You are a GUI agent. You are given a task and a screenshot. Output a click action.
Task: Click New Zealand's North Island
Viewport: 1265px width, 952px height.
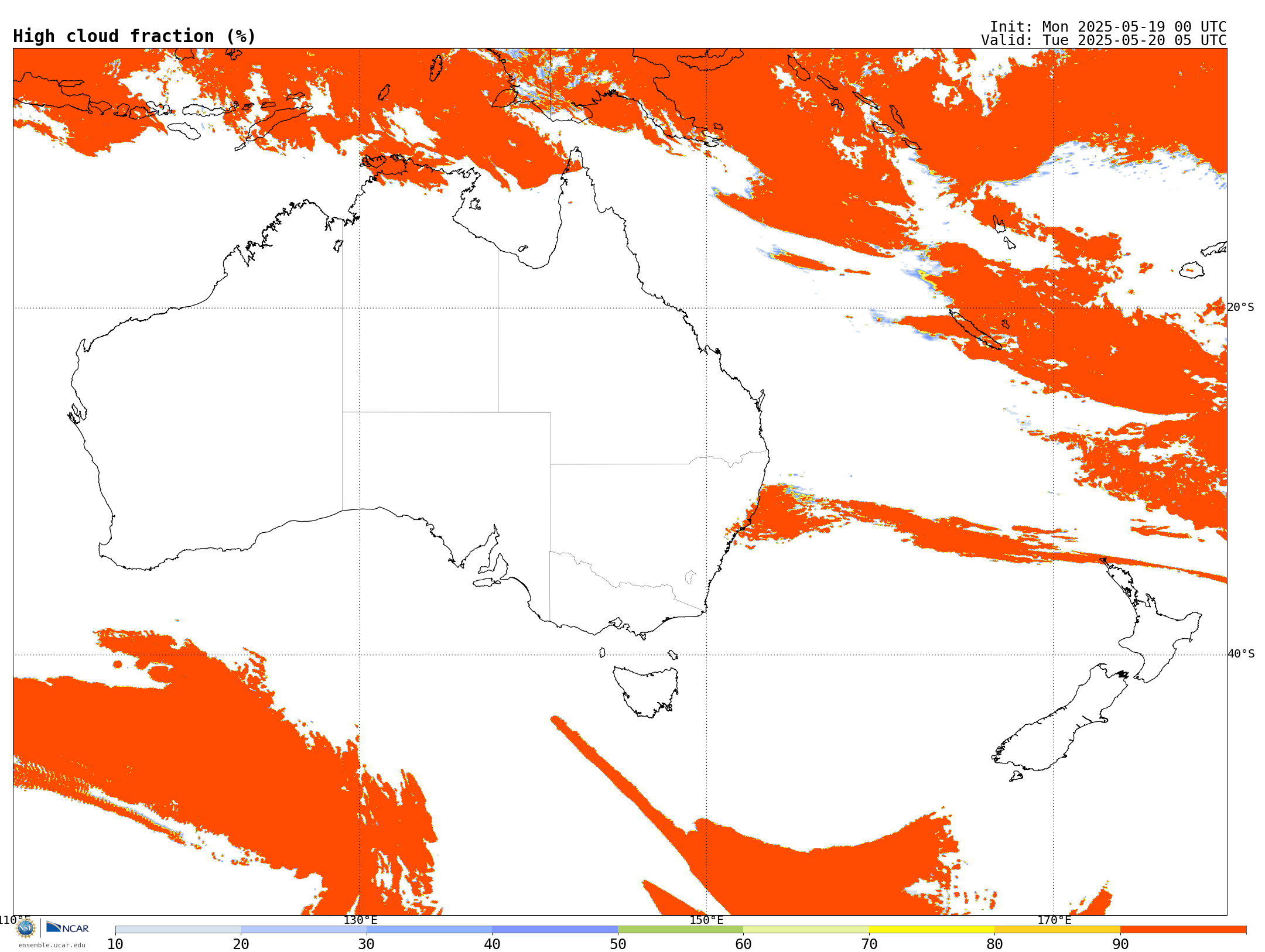1151,621
